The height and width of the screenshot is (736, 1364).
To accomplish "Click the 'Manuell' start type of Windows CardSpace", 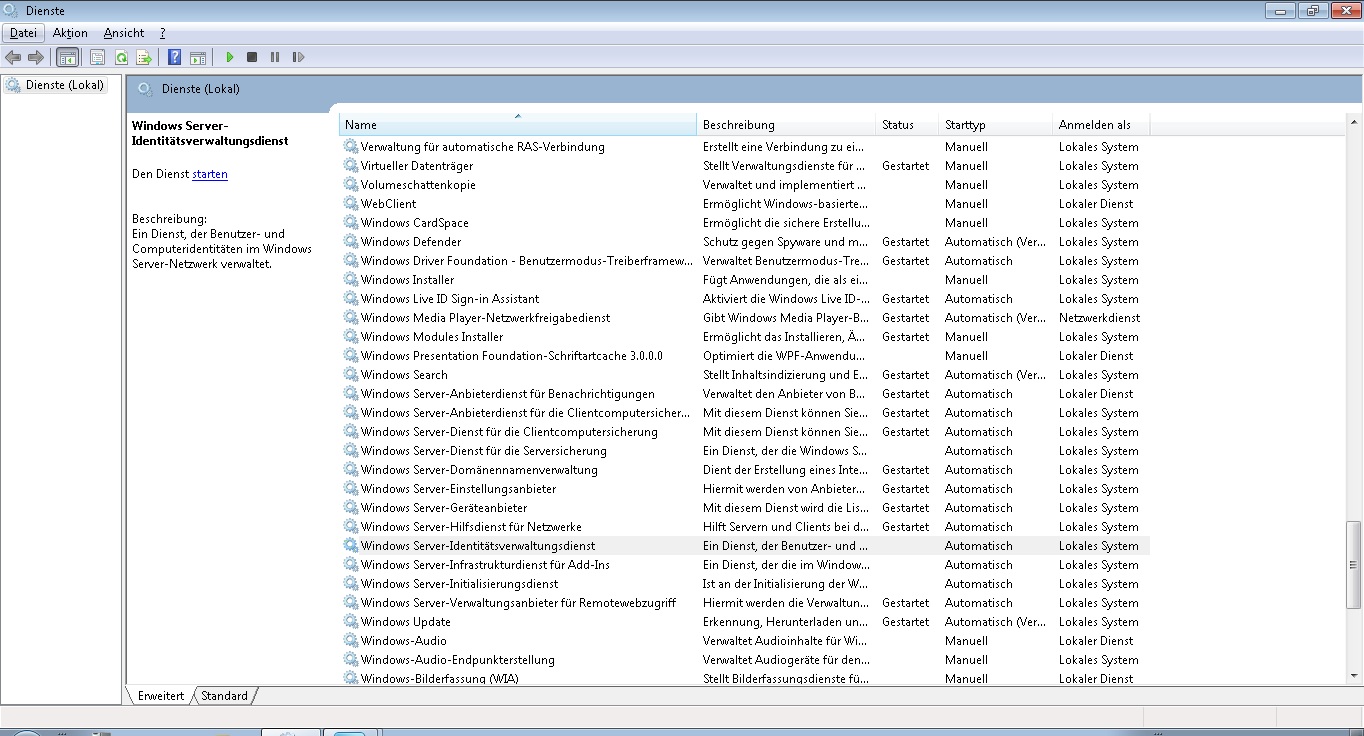I will [966, 223].
